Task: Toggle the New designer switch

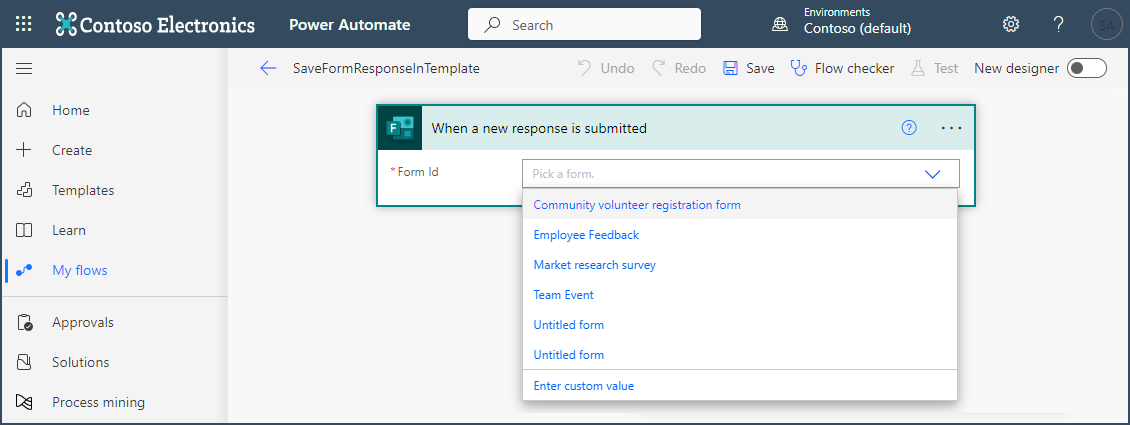Action: pos(1086,68)
